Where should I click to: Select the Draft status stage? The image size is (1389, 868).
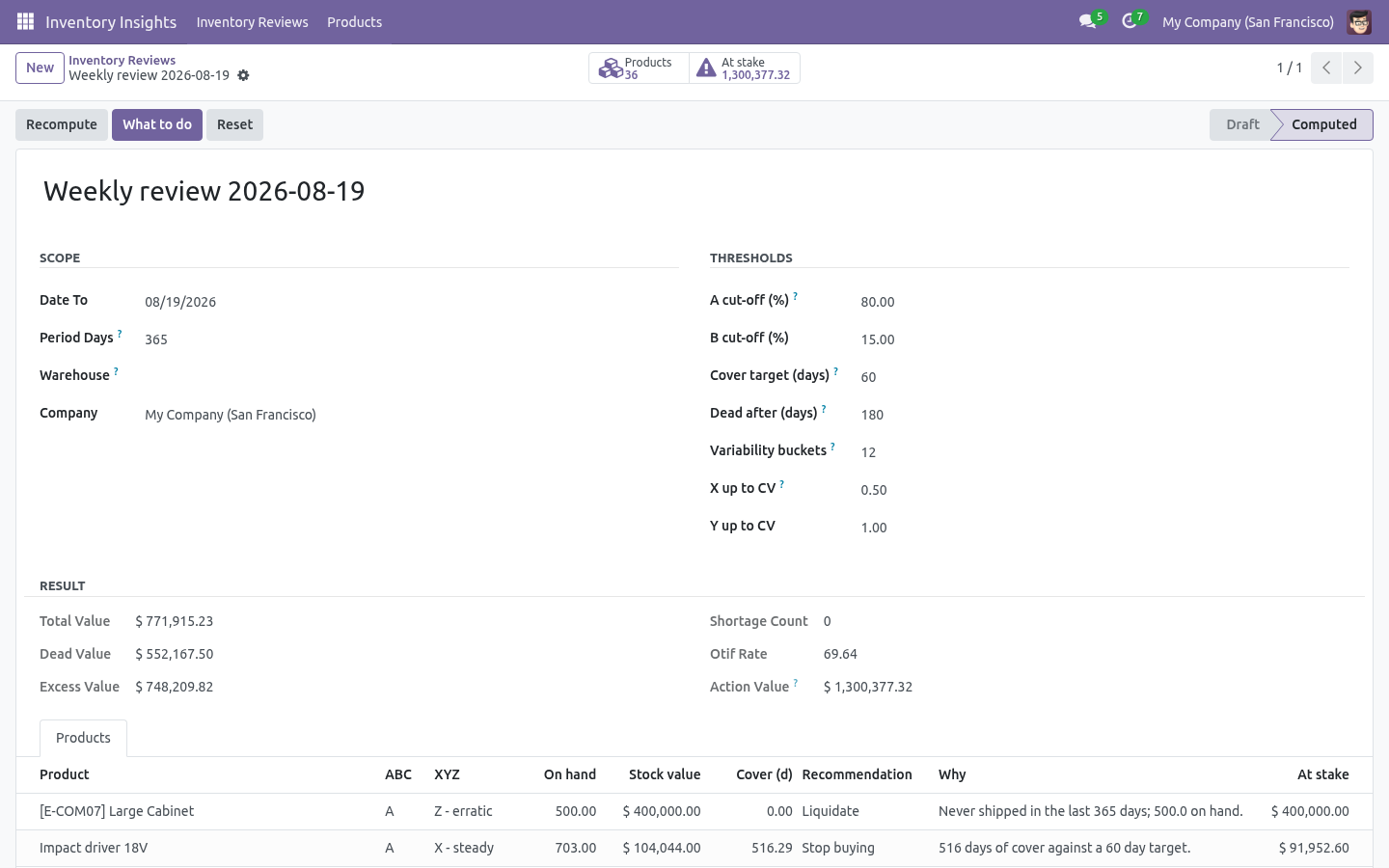[x=1242, y=124]
